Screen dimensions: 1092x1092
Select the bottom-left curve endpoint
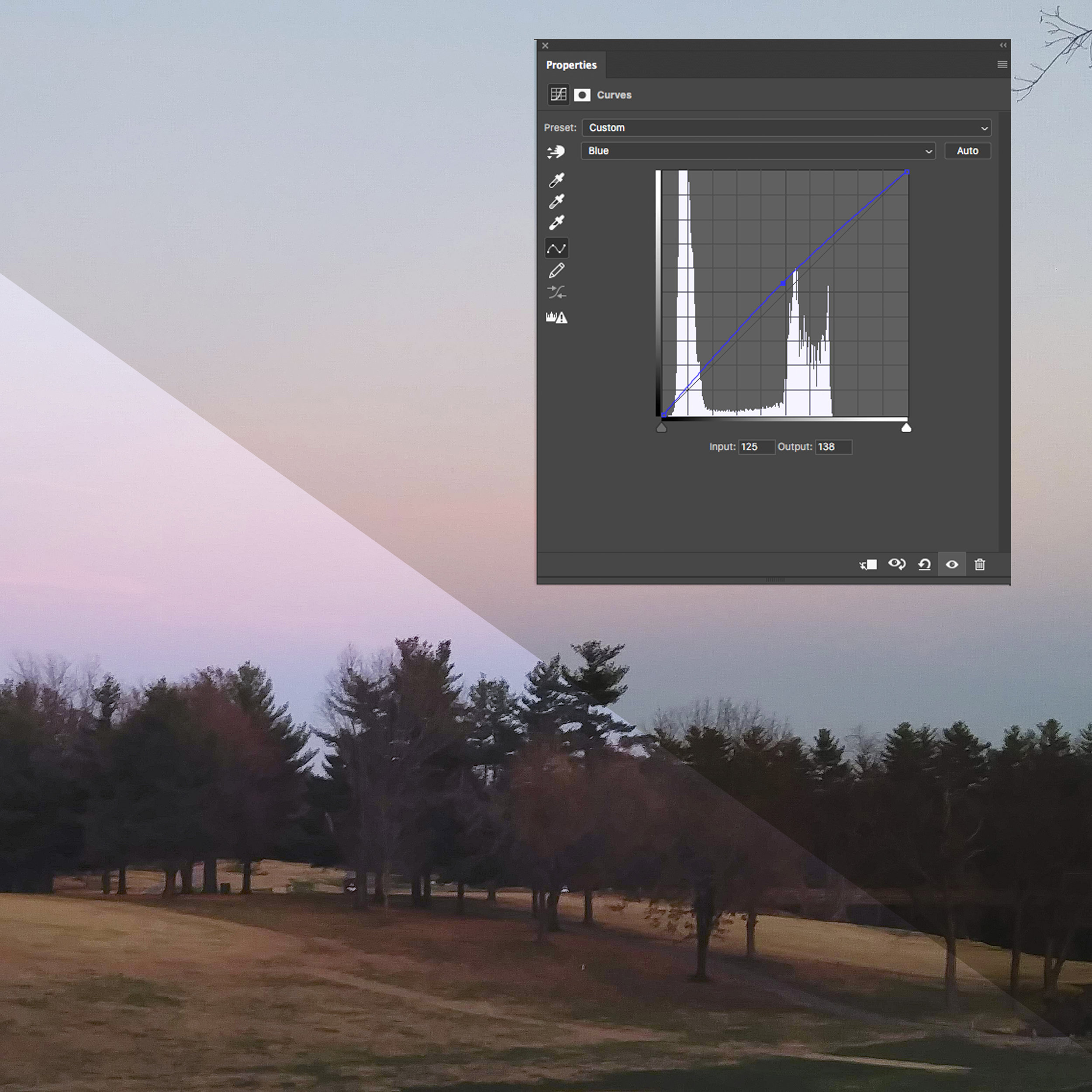click(x=663, y=415)
